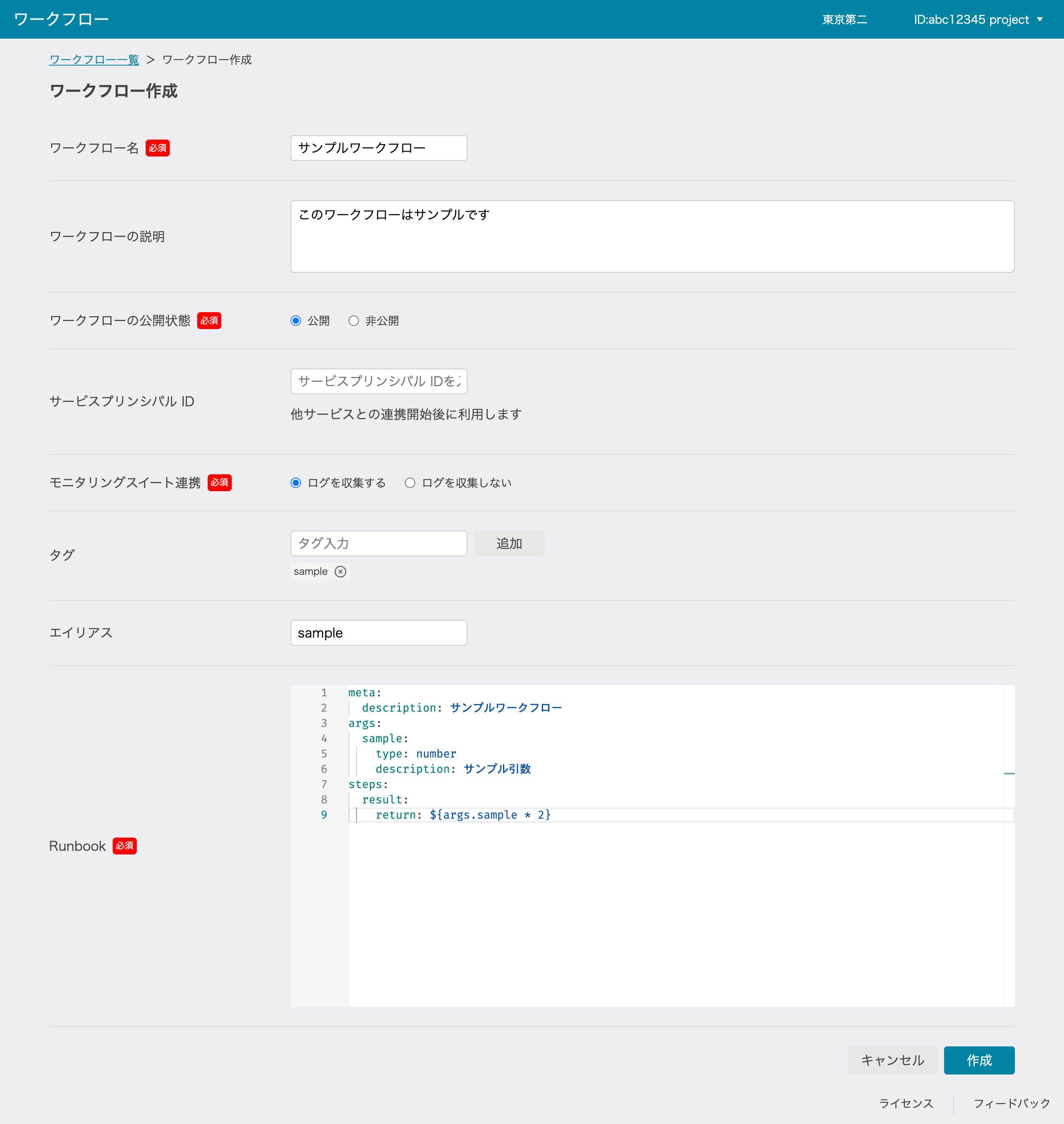
Task: Click the 他サービスとの連携開始後に利用します hint text
Action: click(x=406, y=414)
